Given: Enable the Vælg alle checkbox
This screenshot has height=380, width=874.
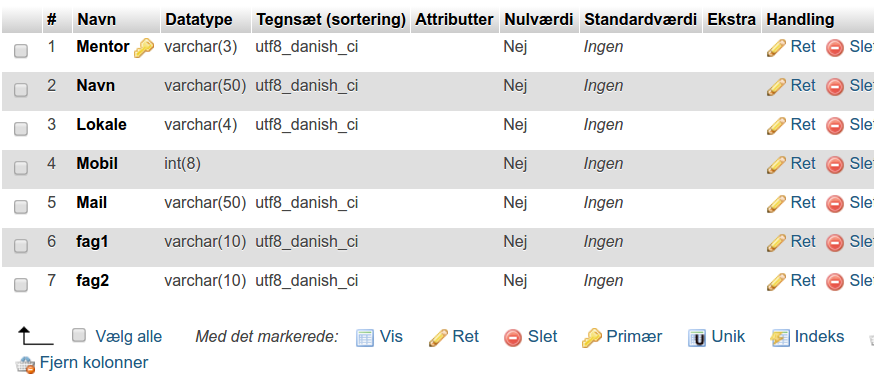Looking at the screenshot, I should click(x=79, y=335).
